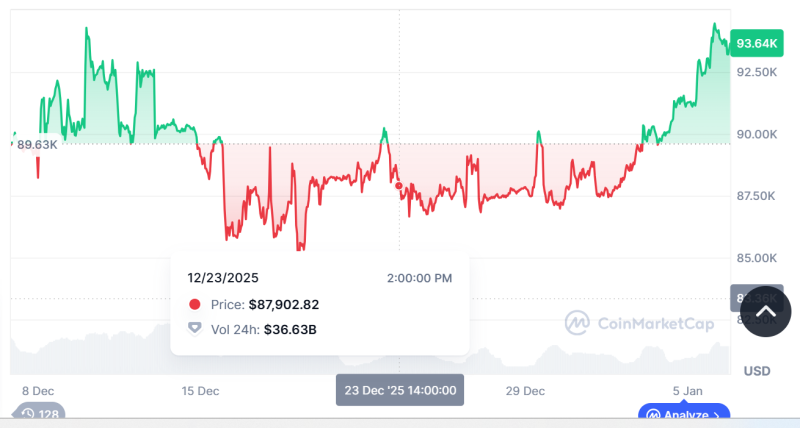Click the 23 Dec '25 14:00:00 time label
The width and height of the screenshot is (800, 428).
click(x=399, y=390)
